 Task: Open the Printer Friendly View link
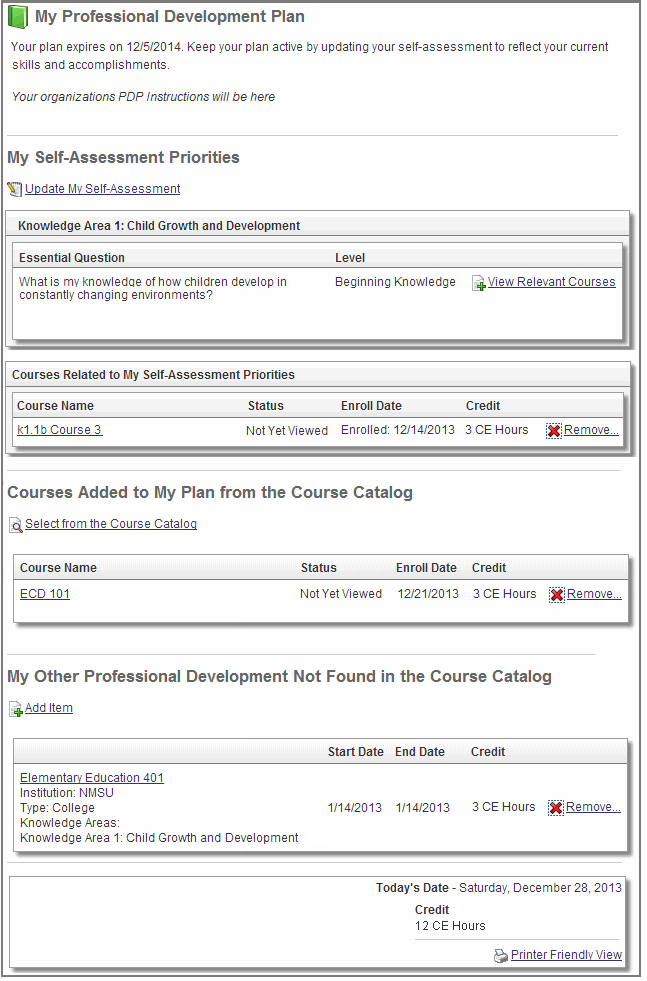click(x=566, y=955)
